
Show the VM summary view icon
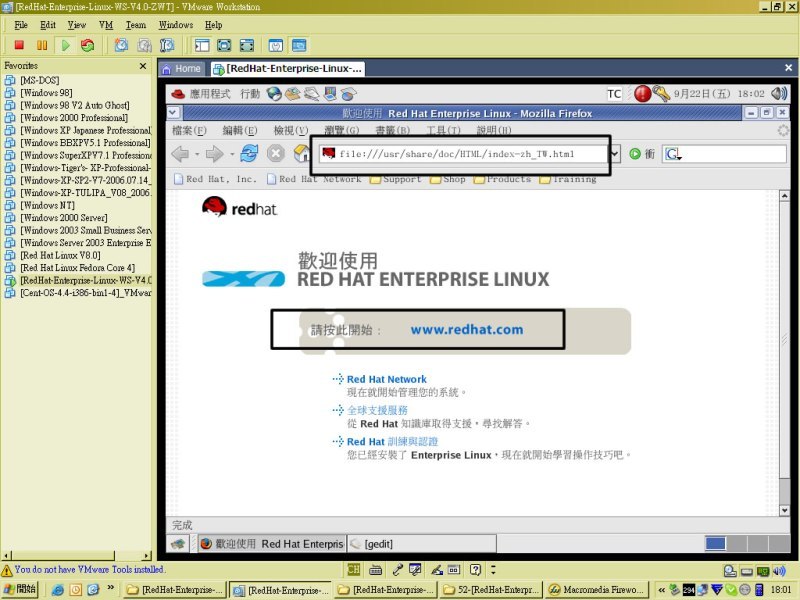click(276, 45)
